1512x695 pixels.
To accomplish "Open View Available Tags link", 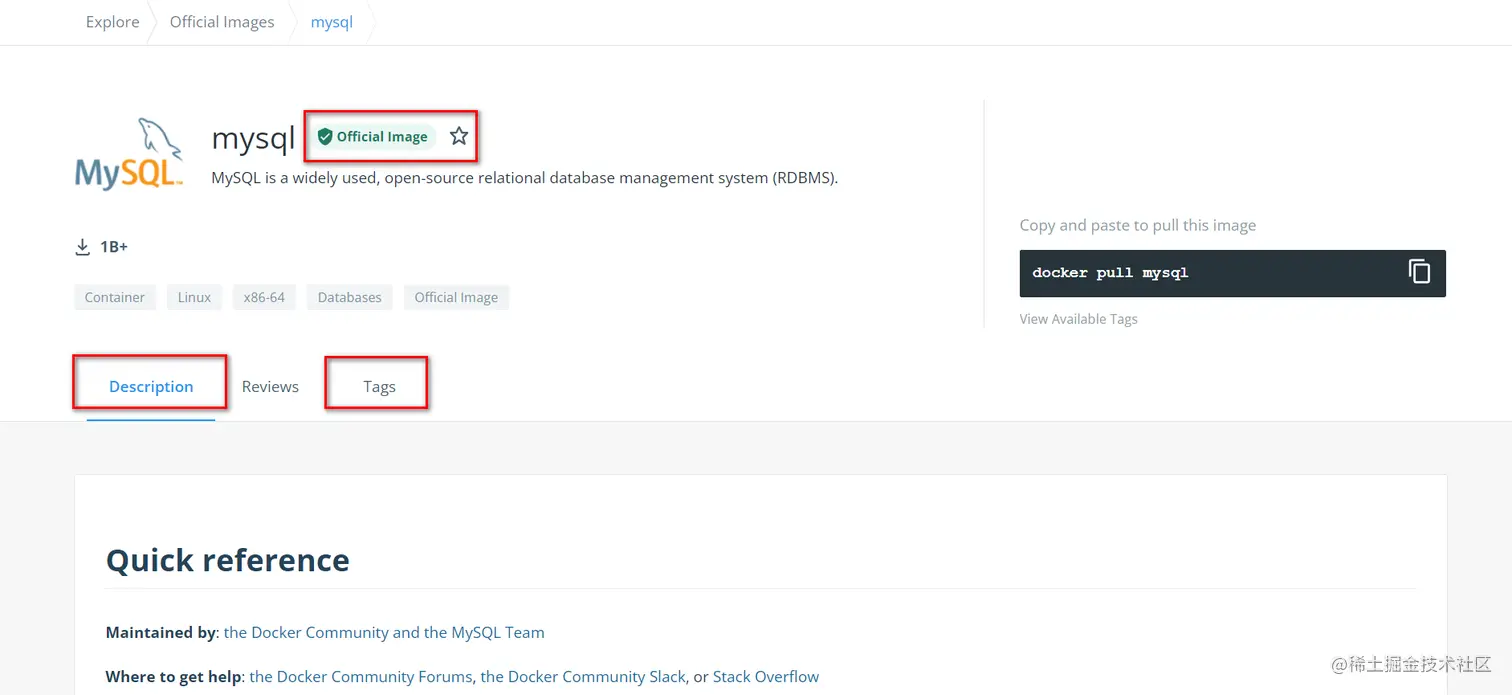I will (x=1078, y=319).
